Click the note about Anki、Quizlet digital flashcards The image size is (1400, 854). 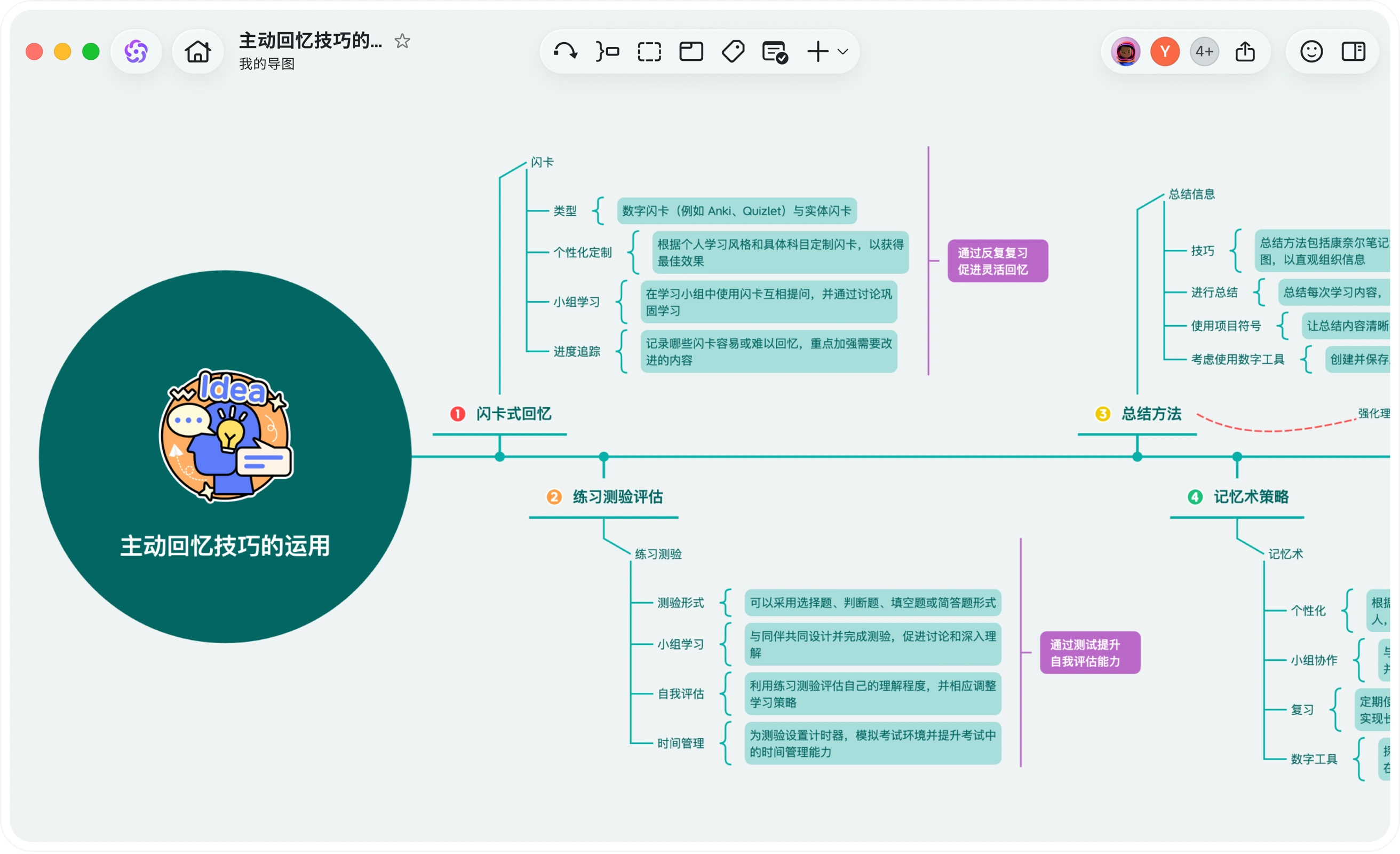click(x=737, y=211)
